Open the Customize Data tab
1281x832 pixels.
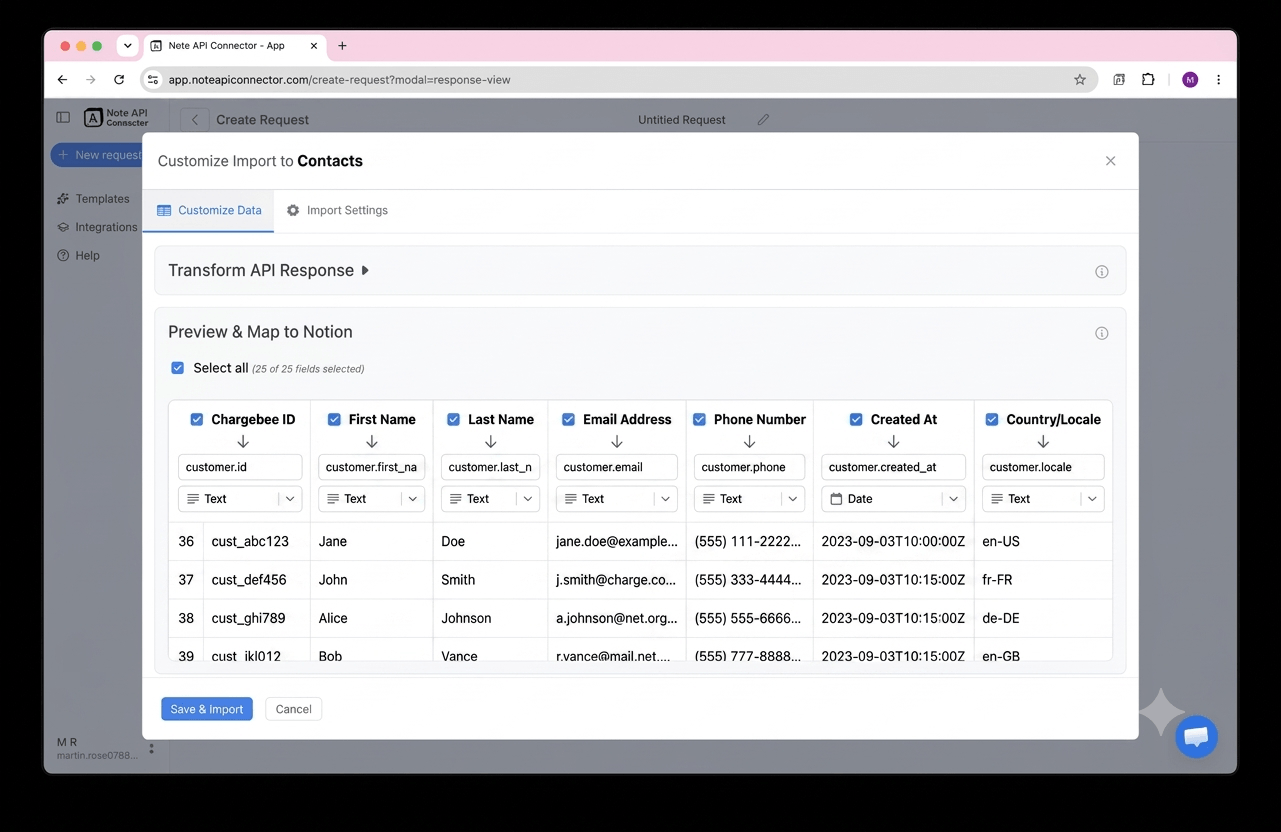point(209,210)
